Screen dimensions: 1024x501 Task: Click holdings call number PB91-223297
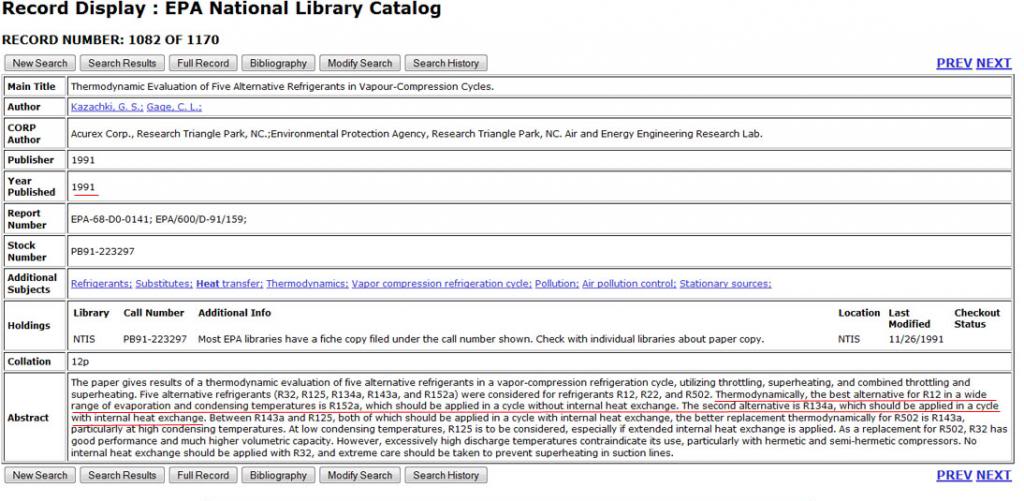pyautogui.click(x=155, y=339)
